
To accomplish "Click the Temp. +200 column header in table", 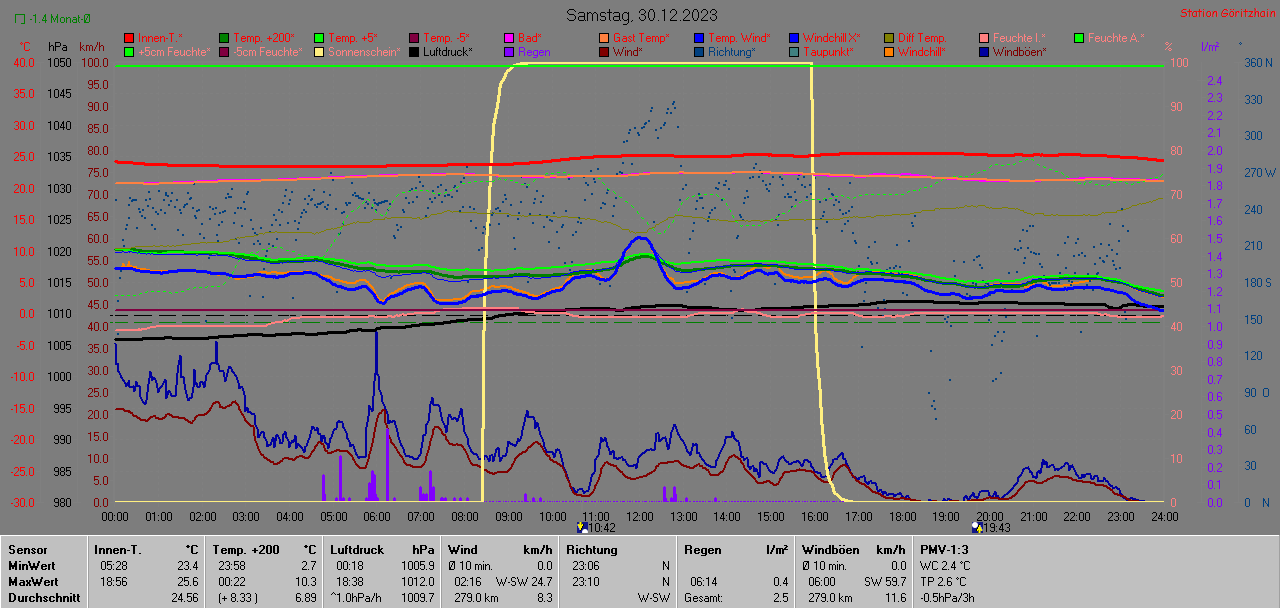I will [x=246, y=549].
